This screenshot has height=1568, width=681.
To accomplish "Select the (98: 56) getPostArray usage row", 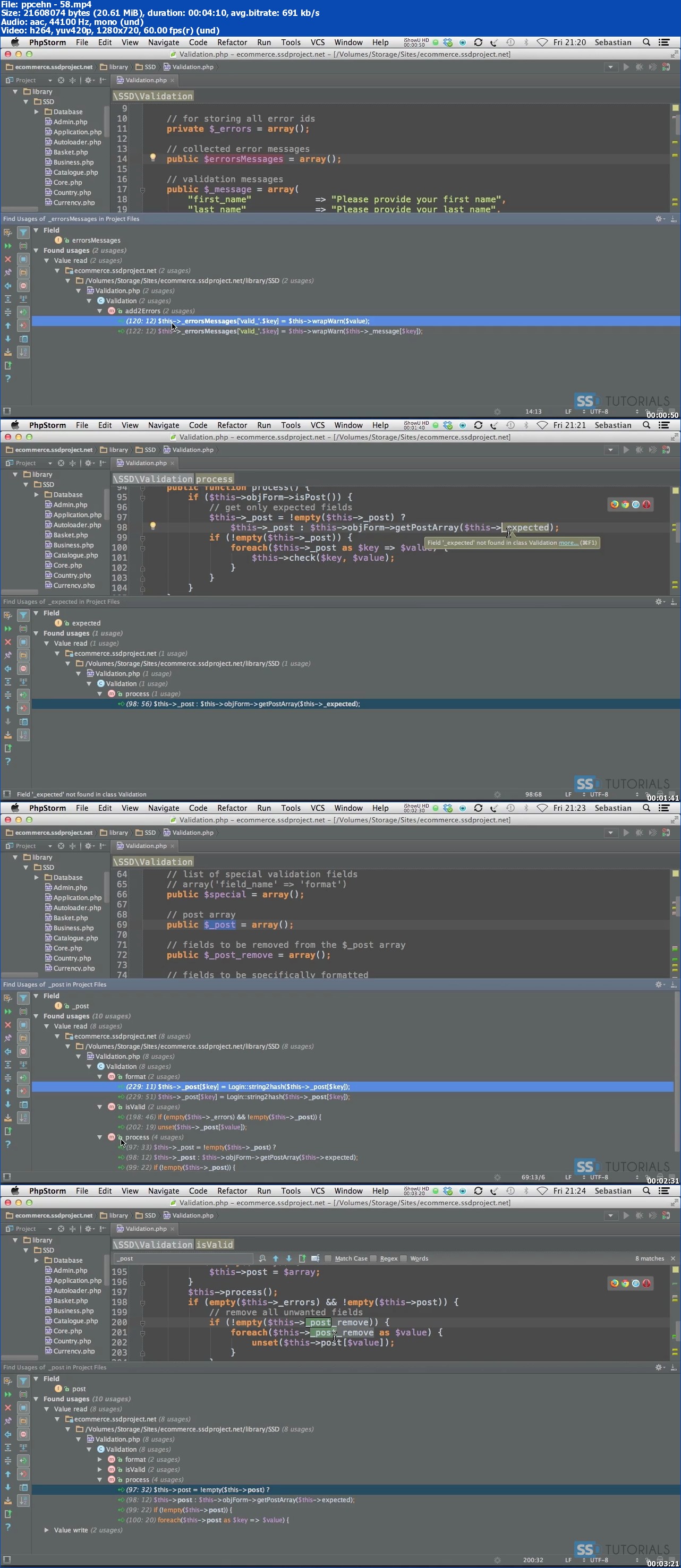I will pos(356,704).
